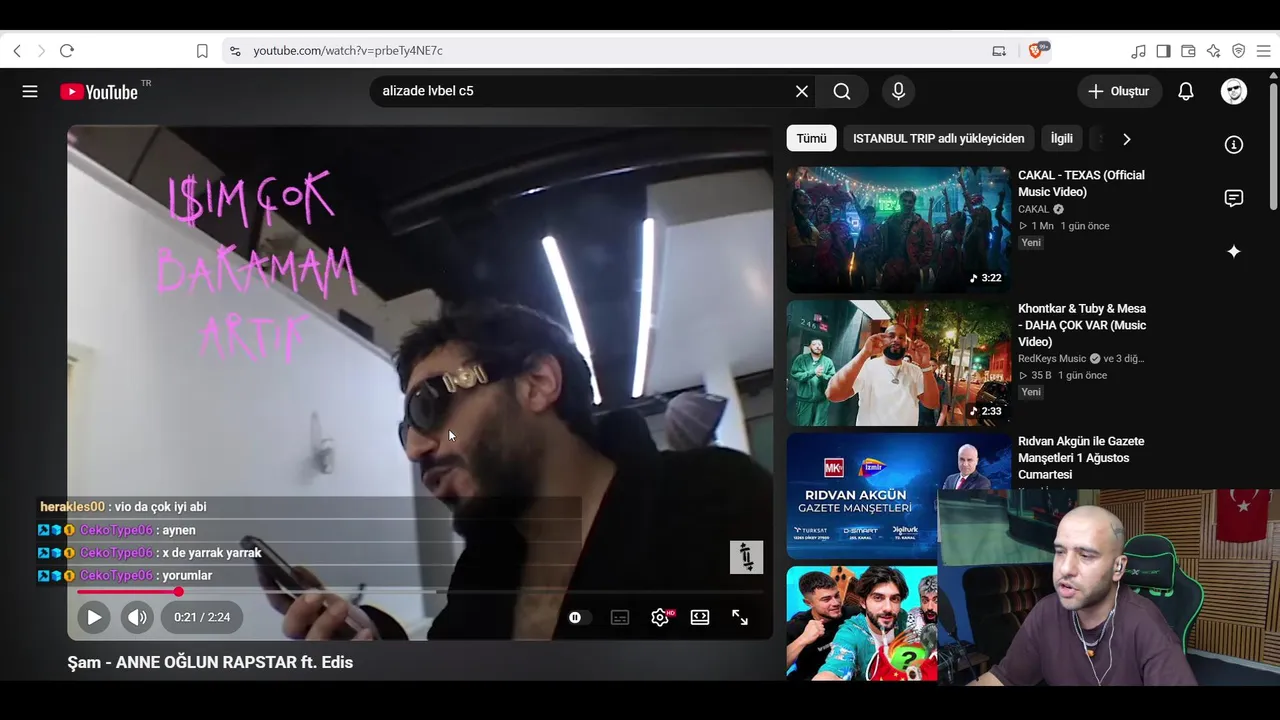
Task: Open the player settings gear
Action: click(660, 618)
